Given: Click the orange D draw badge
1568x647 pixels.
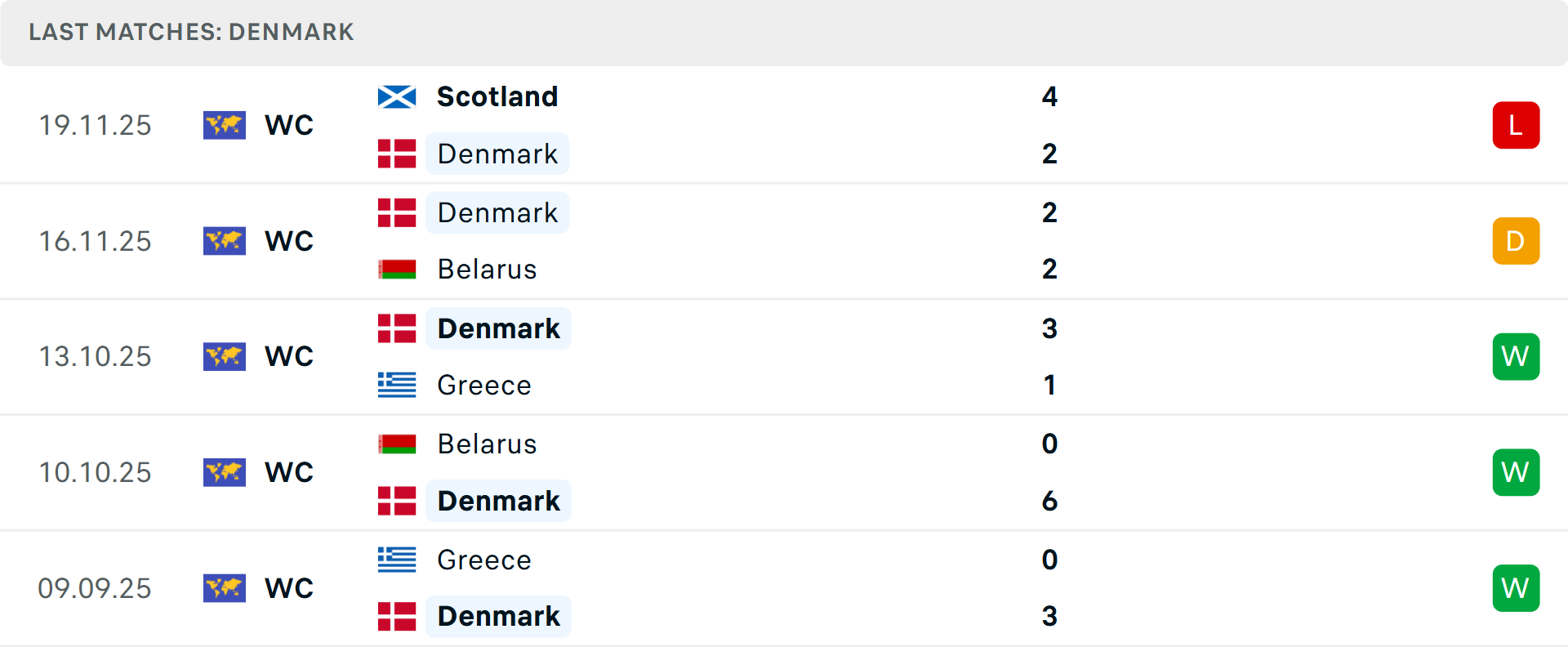Looking at the screenshot, I should pyautogui.click(x=1516, y=241).
